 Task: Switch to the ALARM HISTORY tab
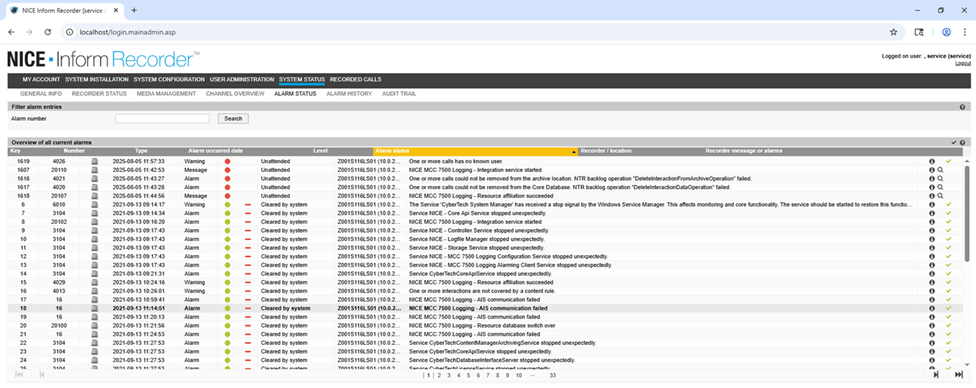point(349,94)
